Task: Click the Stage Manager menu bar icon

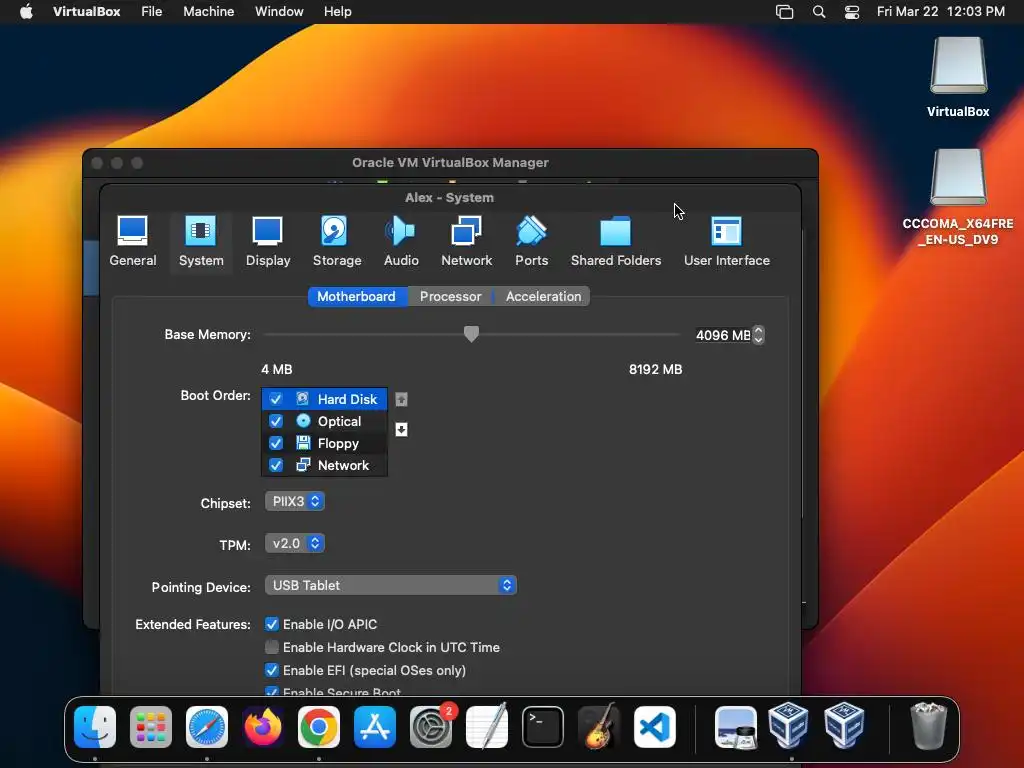Action: 784,12
